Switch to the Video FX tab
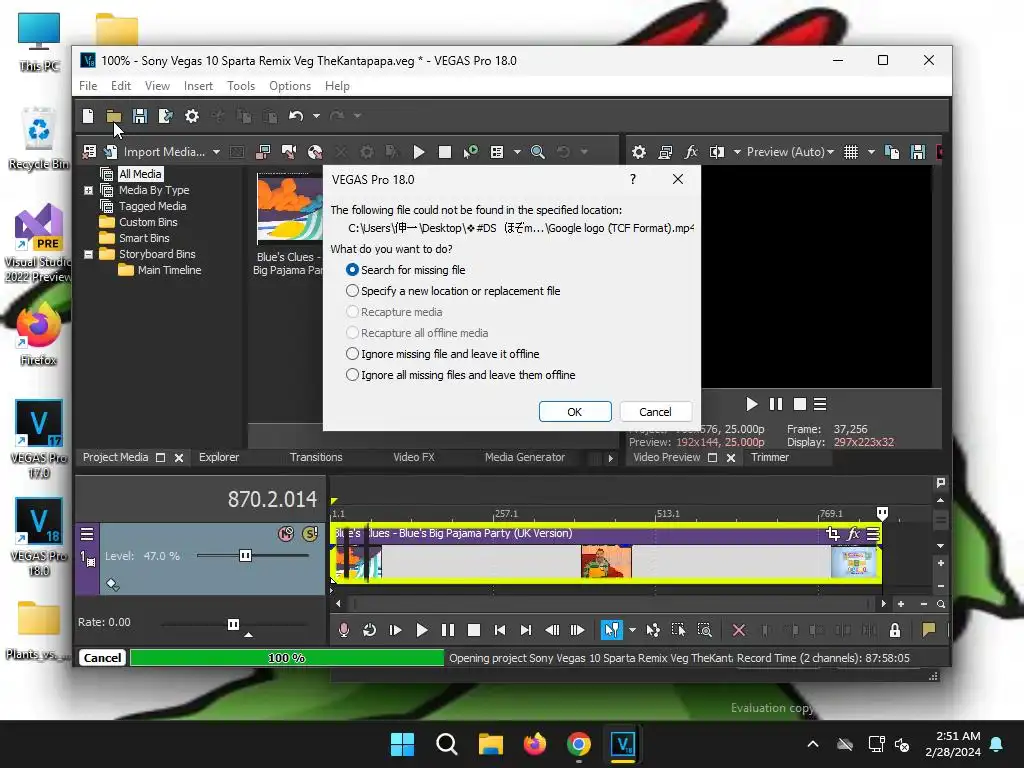1024x768 pixels. (413, 457)
